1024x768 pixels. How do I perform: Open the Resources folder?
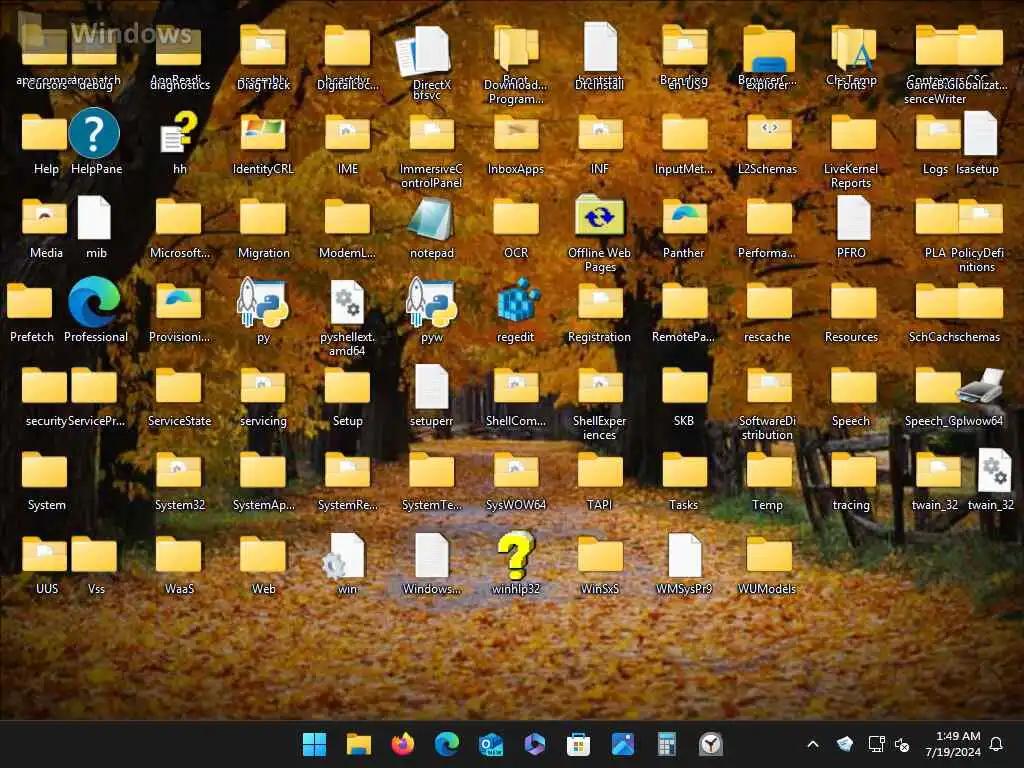pos(853,302)
